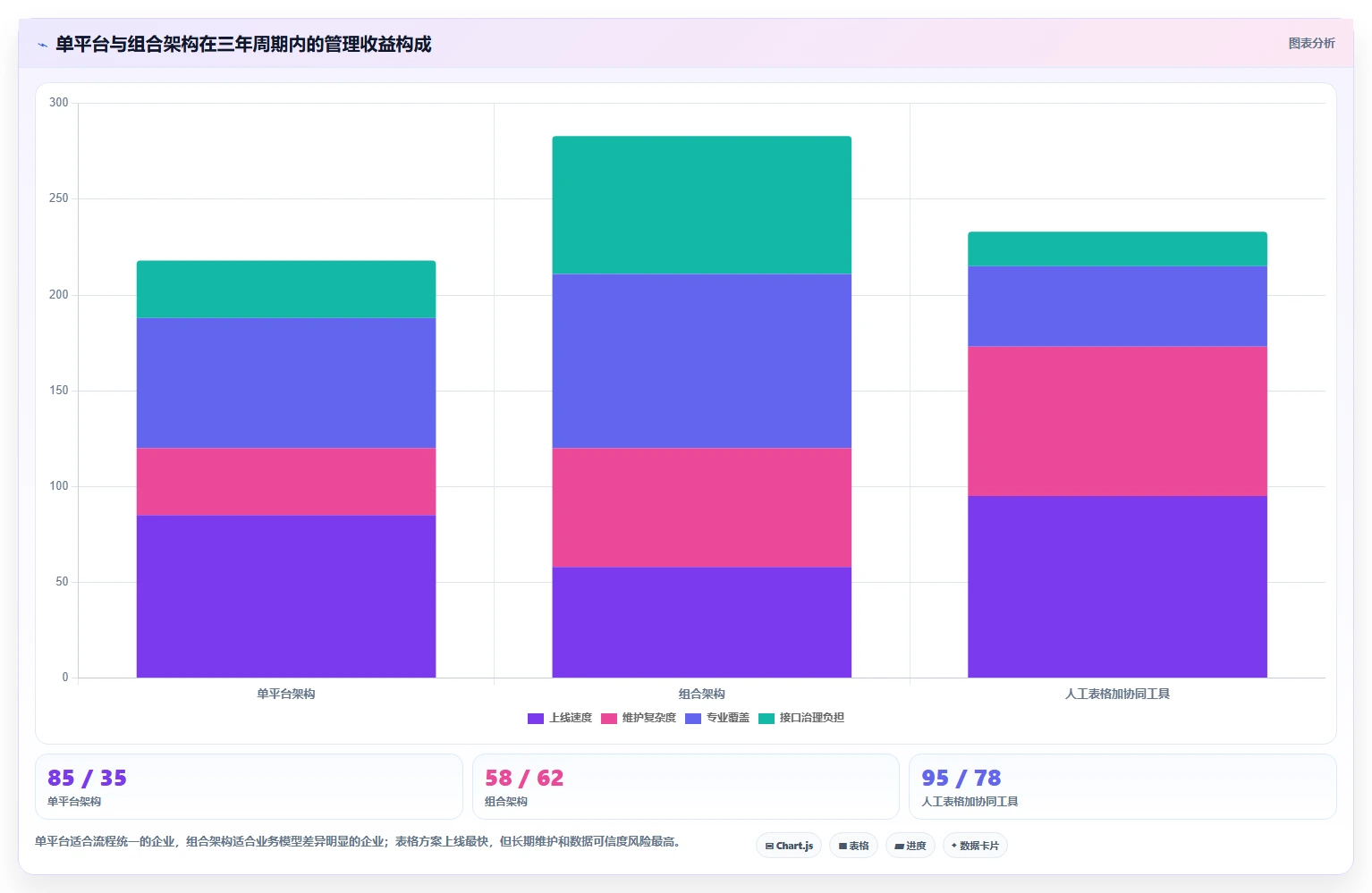Click the purple segment of 单平台架构 bar
This screenshot has height=893, width=1372.
[x=286, y=596]
